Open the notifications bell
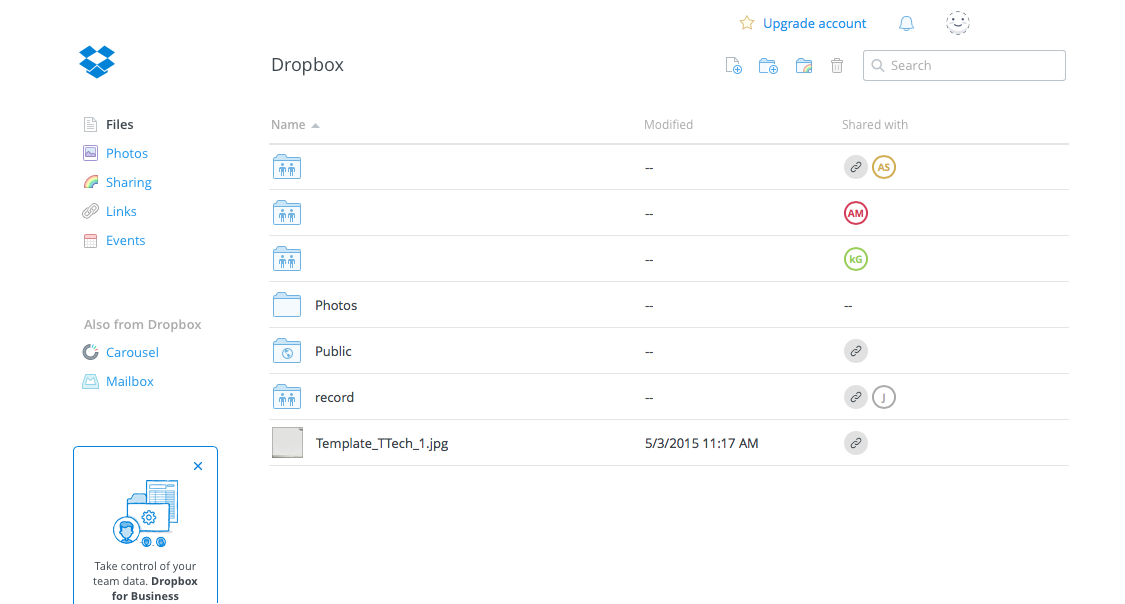 click(x=906, y=24)
